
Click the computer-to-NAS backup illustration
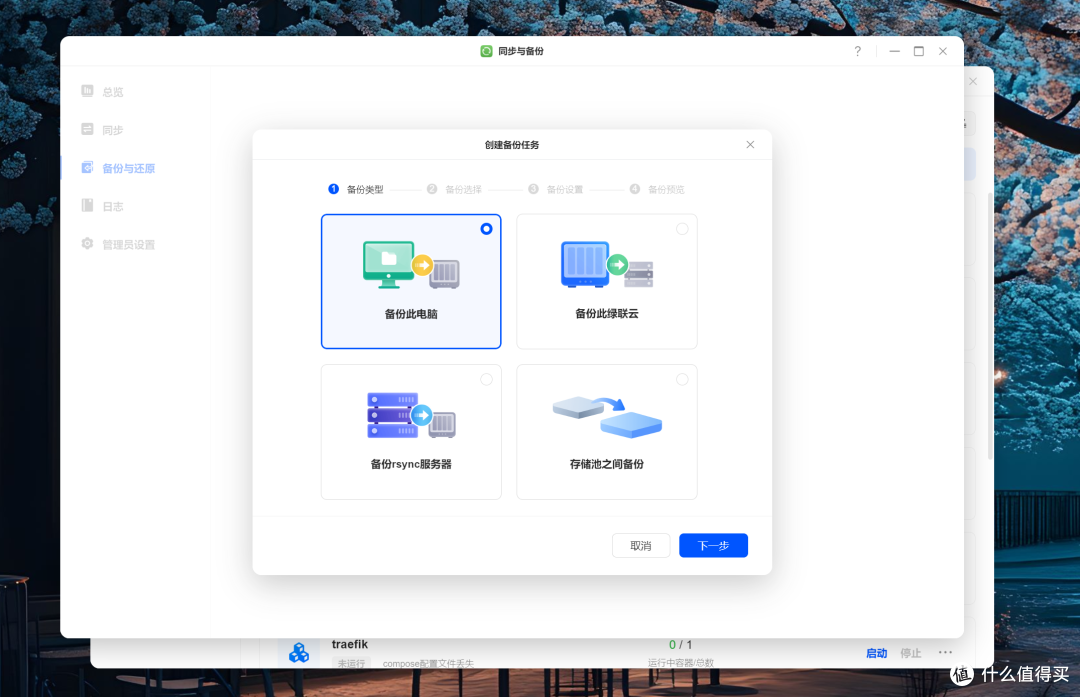click(411, 265)
